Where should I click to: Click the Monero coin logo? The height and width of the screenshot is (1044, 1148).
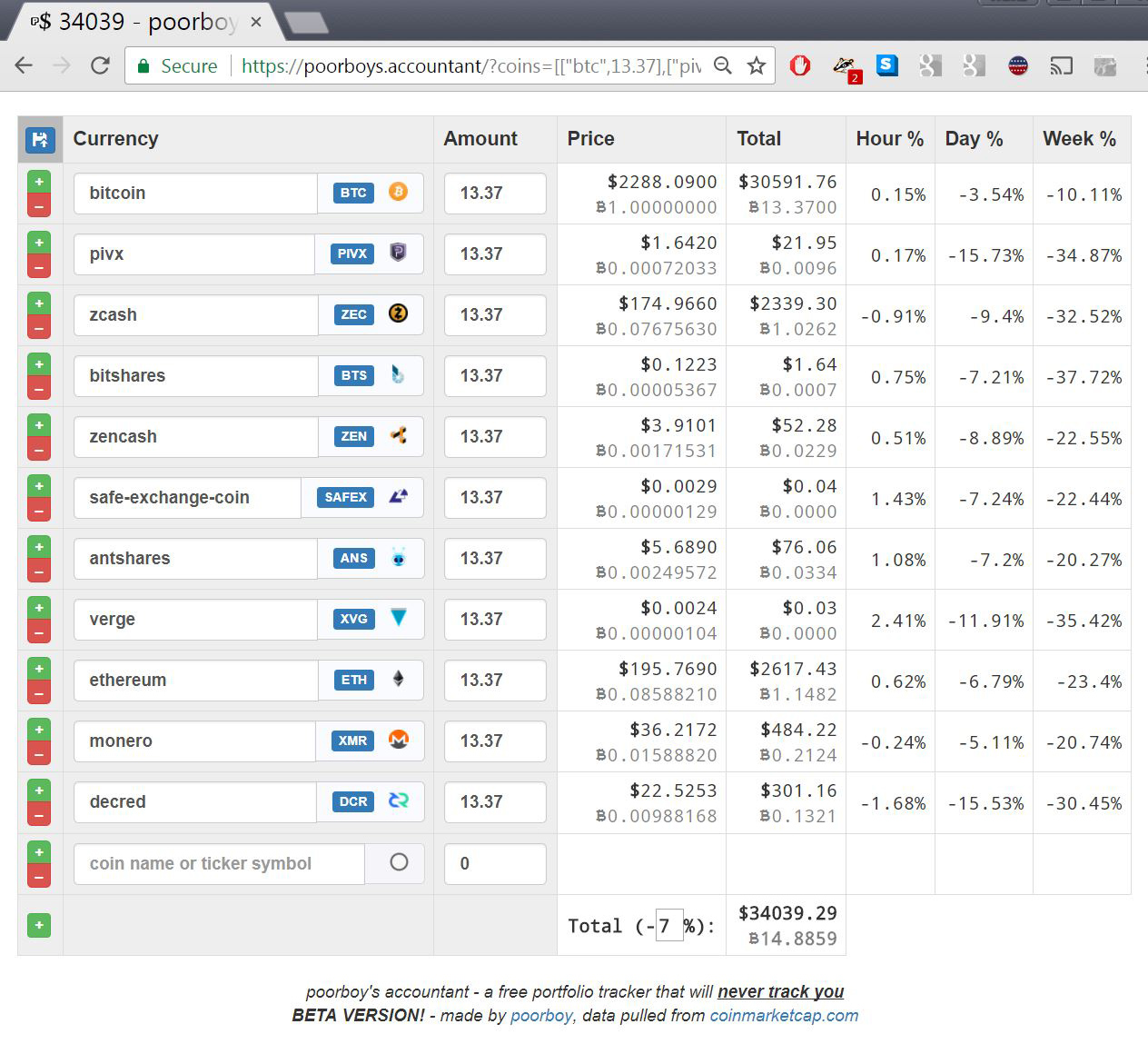coord(398,740)
